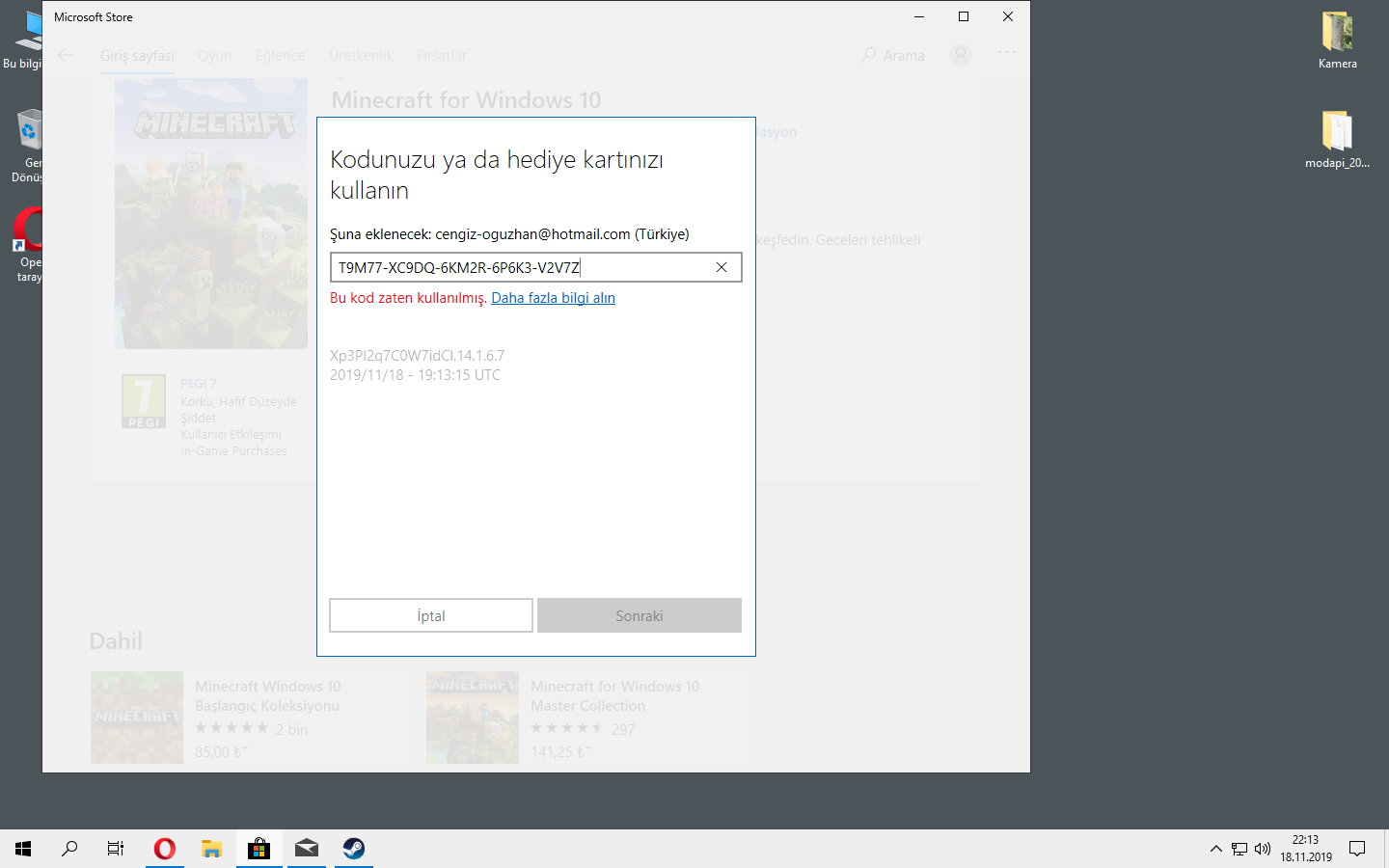The image size is (1389, 868).
Task: Open File Explorer from the taskbar
Action: [x=212, y=849]
